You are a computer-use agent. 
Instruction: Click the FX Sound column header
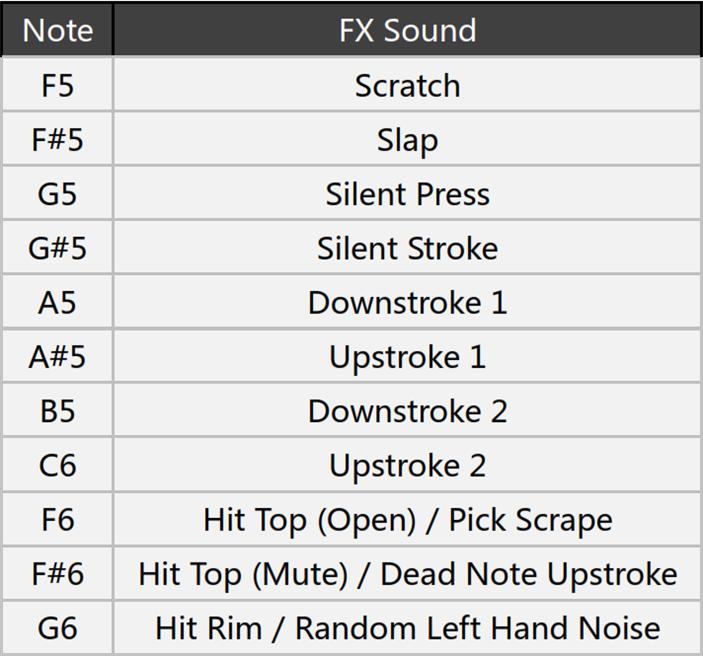[407, 30]
